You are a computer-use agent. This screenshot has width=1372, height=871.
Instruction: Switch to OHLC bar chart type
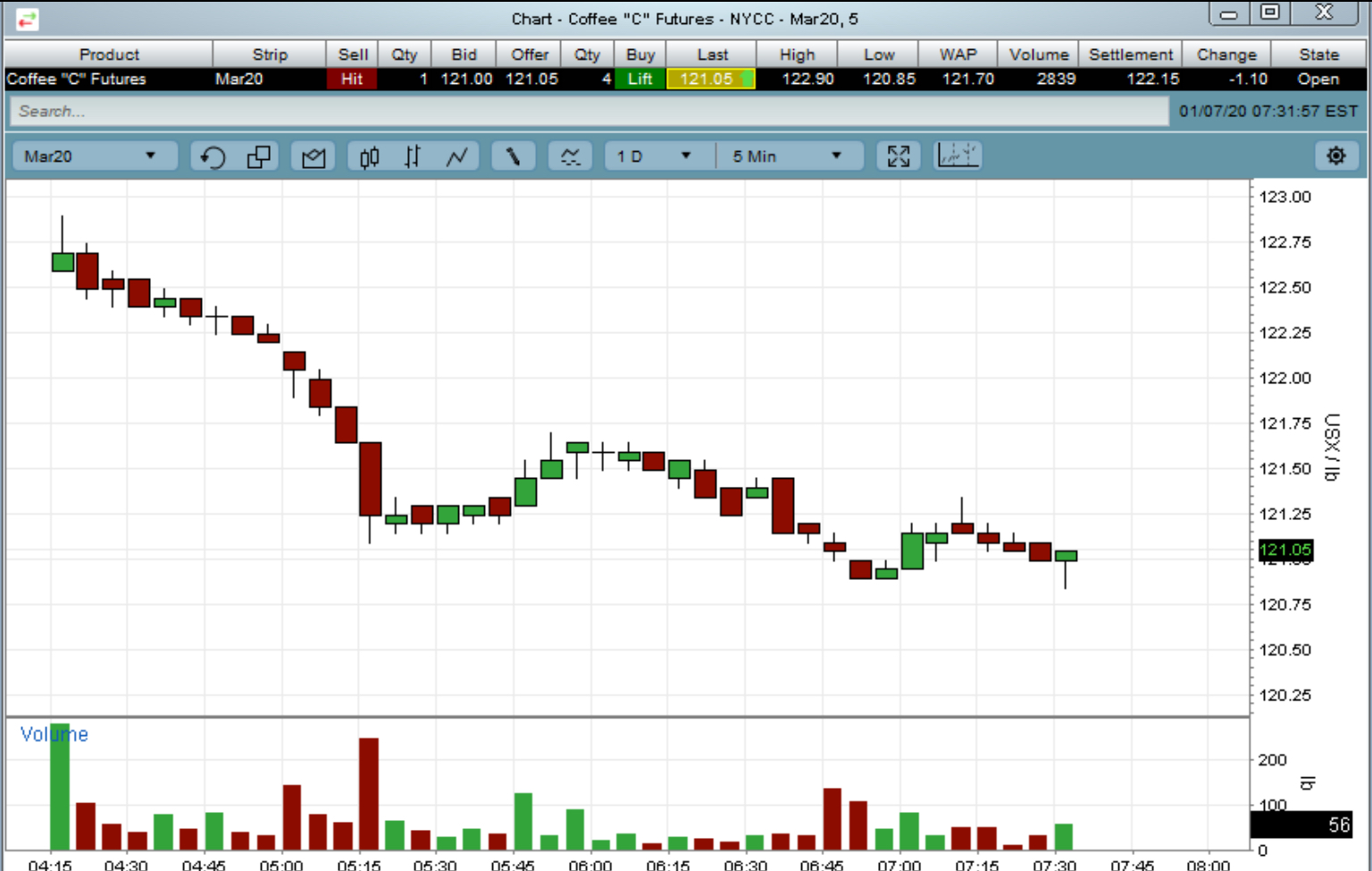click(x=412, y=156)
